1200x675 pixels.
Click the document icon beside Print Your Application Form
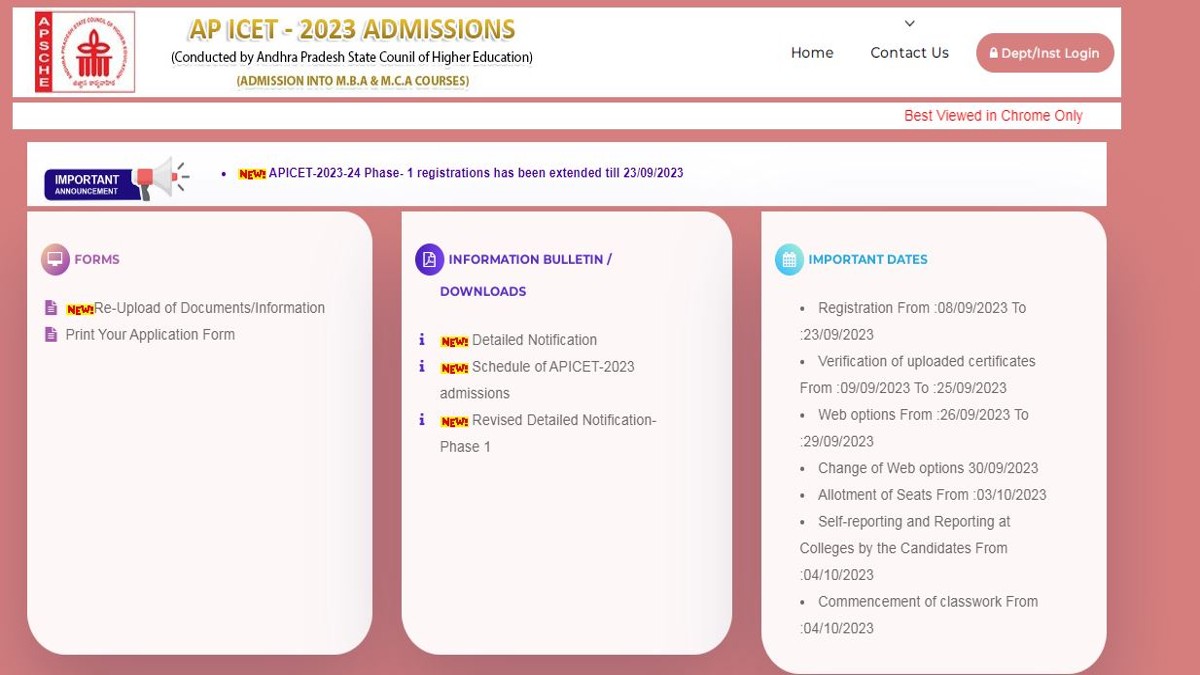click(51, 335)
